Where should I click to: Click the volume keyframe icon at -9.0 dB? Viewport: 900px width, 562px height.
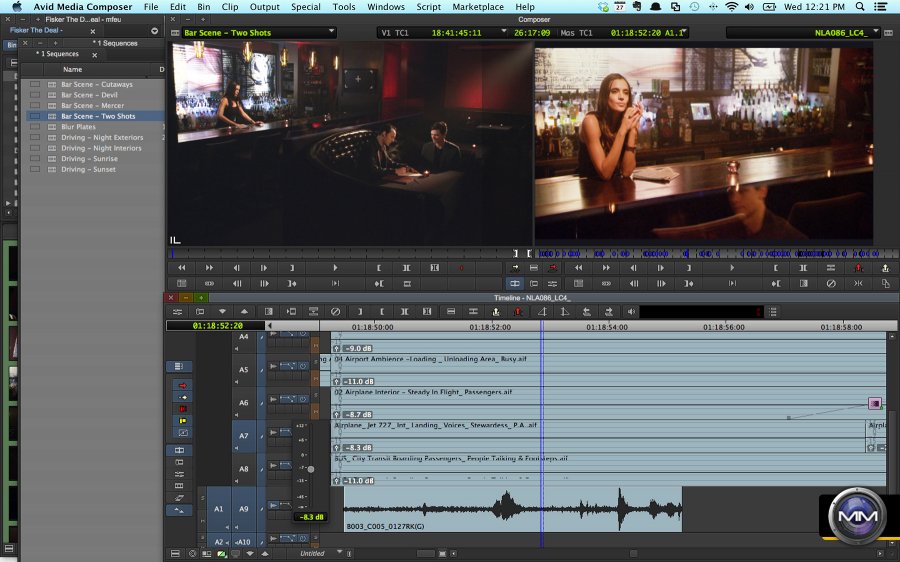(337, 349)
